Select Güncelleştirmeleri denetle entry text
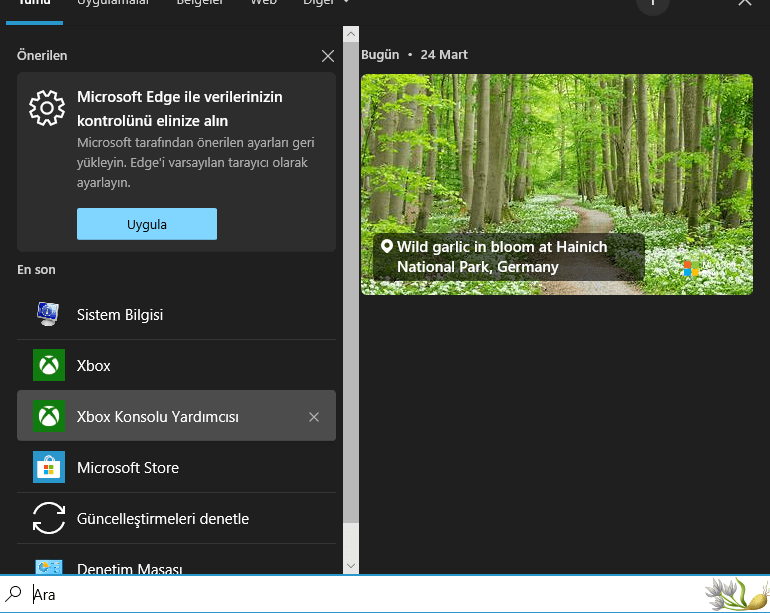This screenshot has height=613, width=770. point(163,519)
